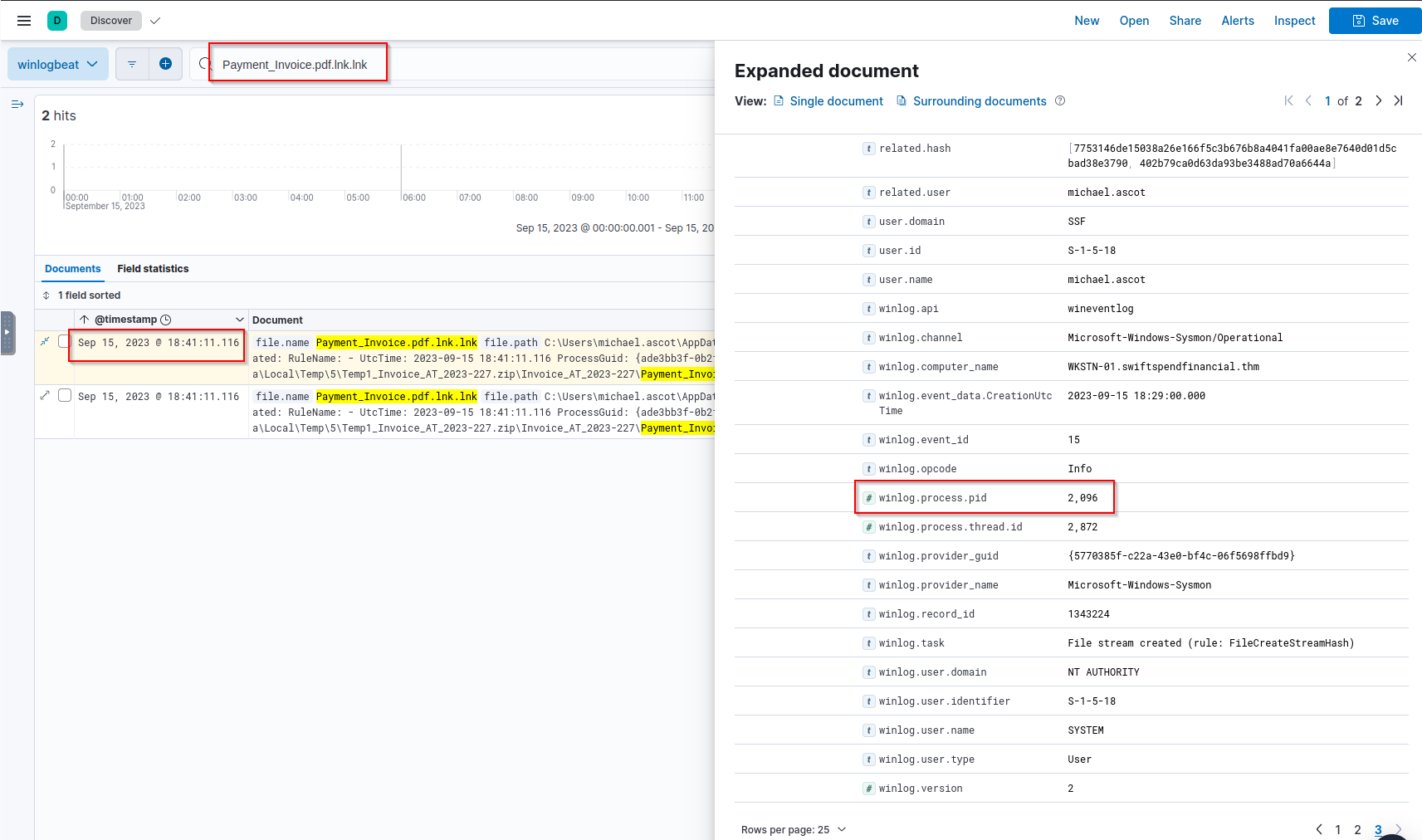The image size is (1422, 840).
Task: Open the Inspect menu item
Action: click(x=1294, y=21)
